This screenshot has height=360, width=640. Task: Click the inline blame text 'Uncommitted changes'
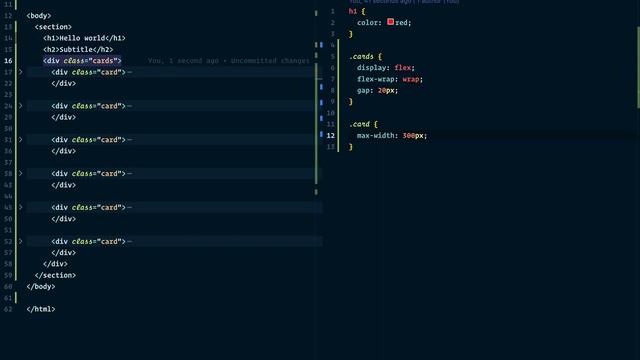click(270, 61)
